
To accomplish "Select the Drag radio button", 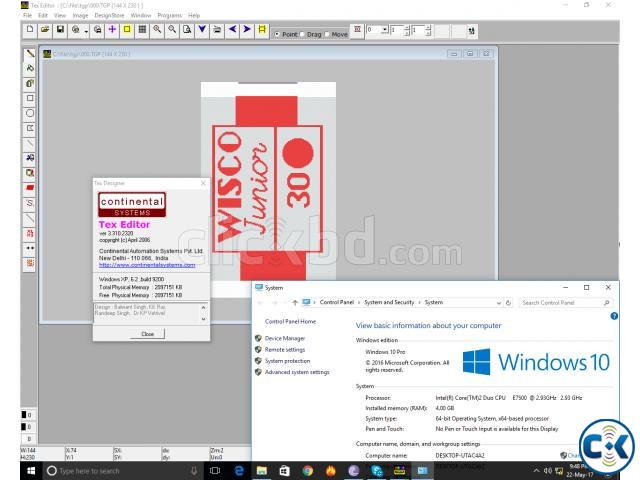I will (x=302, y=34).
